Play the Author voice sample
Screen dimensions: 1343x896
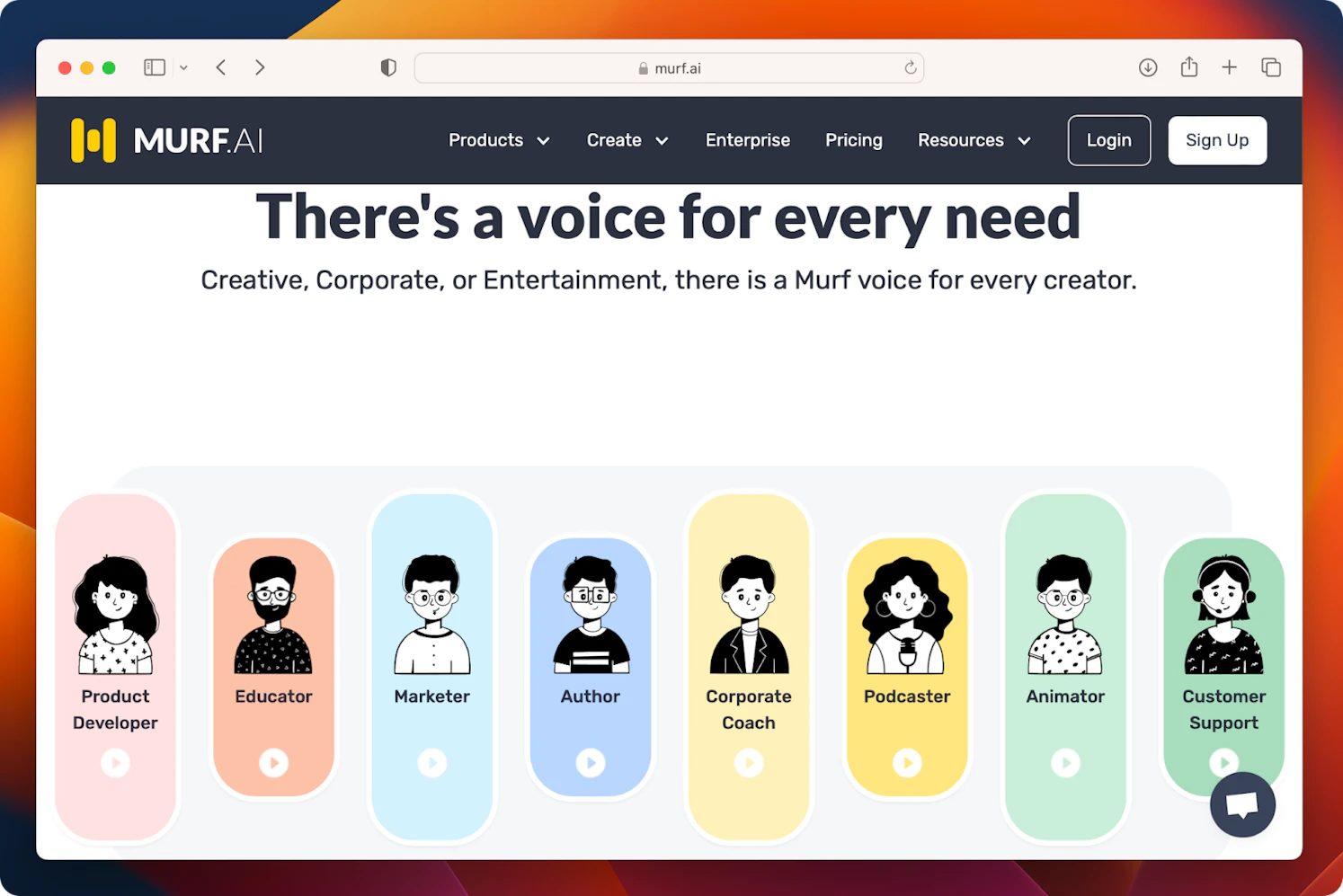pyautogui.click(x=591, y=763)
